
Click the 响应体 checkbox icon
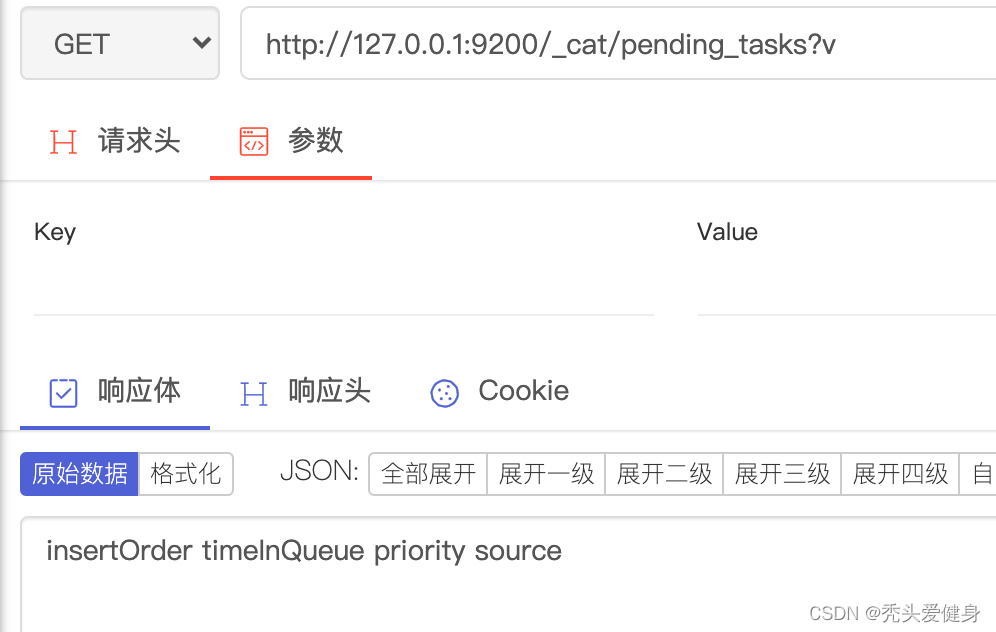tap(63, 393)
